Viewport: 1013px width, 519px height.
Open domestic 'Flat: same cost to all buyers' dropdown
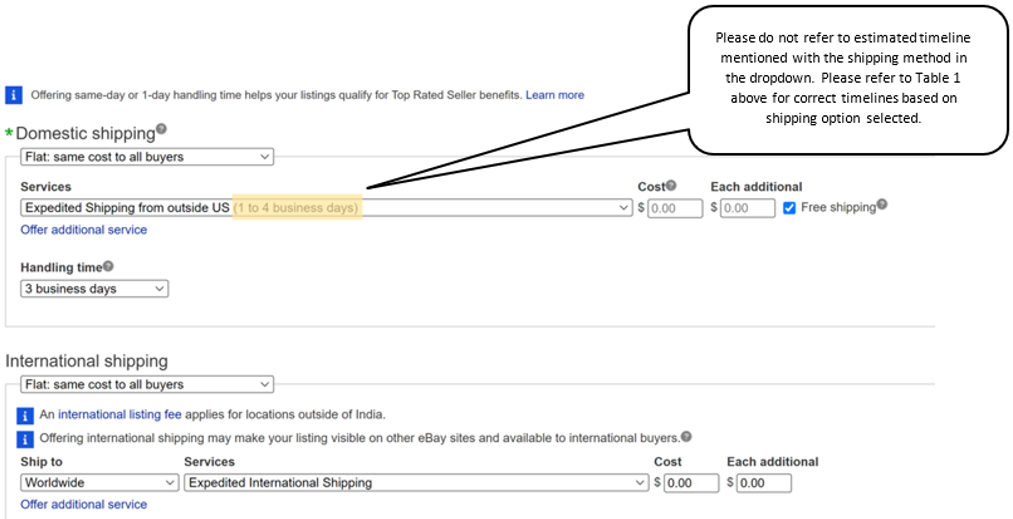146,157
